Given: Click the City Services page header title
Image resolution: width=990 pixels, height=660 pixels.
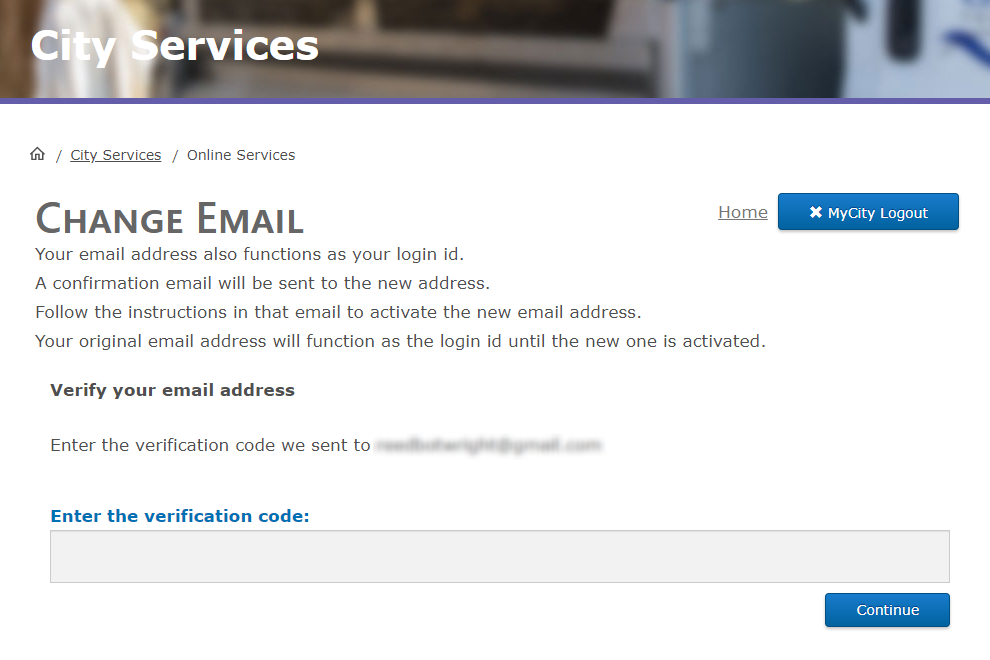Looking at the screenshot, I should pyautogui.click(x=174, y=45).
